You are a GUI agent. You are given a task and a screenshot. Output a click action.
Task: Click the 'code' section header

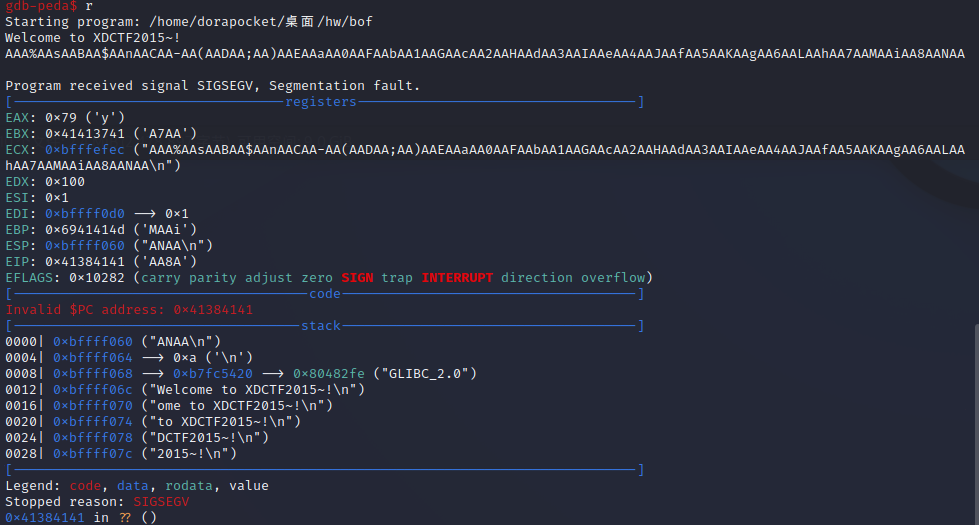point(325,293)
